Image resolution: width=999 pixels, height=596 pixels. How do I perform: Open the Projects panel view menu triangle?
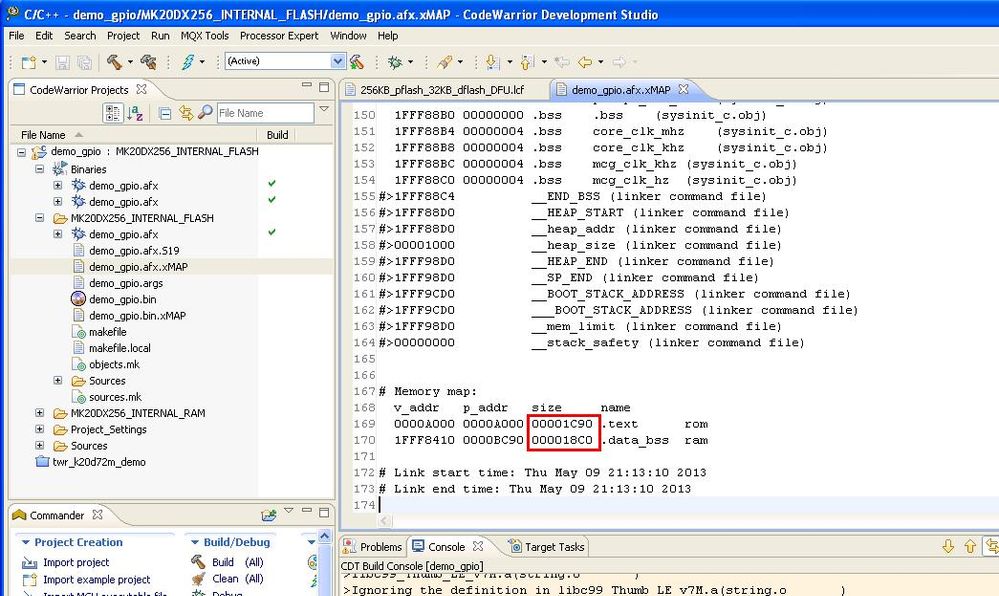point(324,109)
